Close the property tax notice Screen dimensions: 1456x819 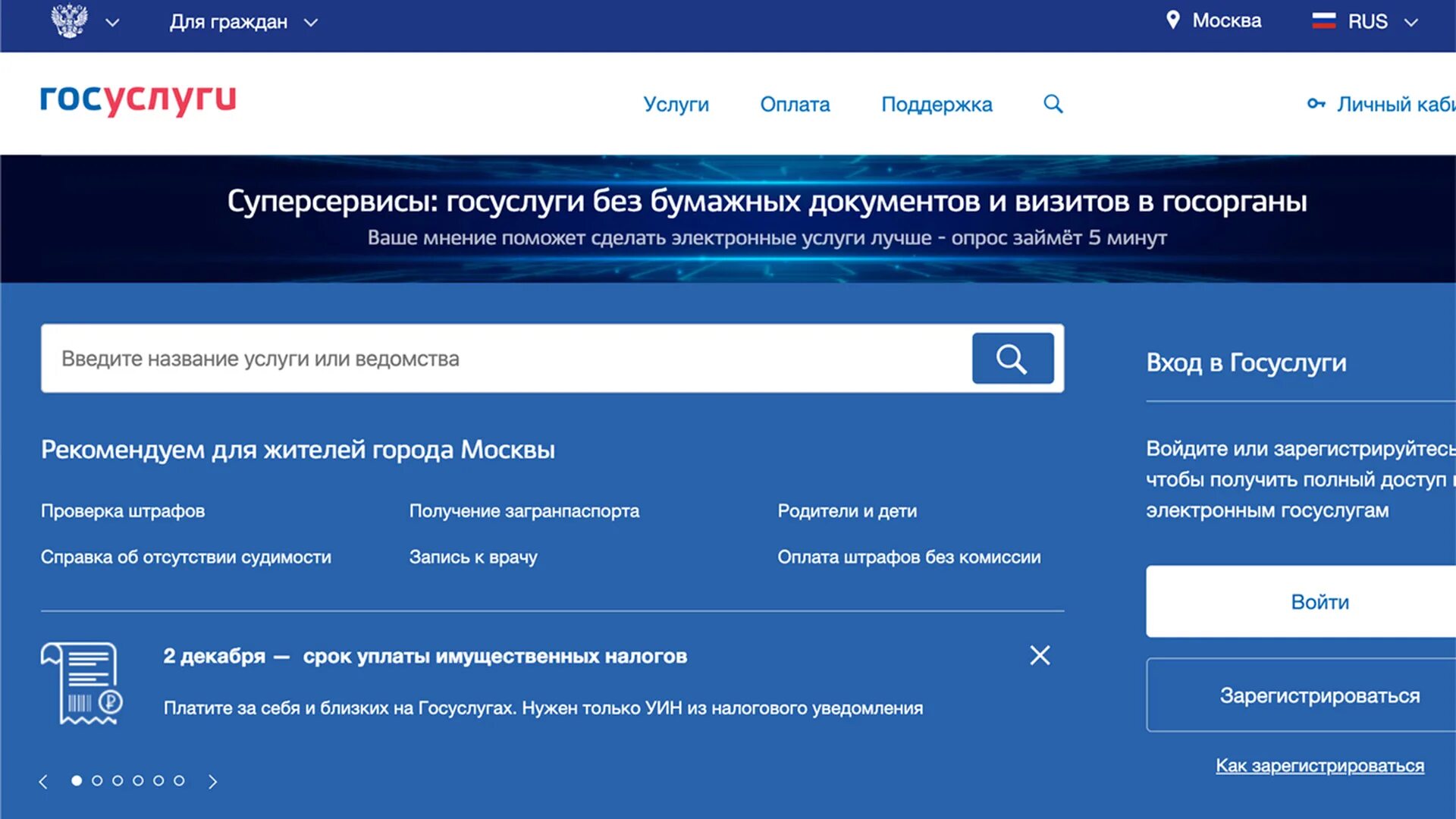point(1040,655)
